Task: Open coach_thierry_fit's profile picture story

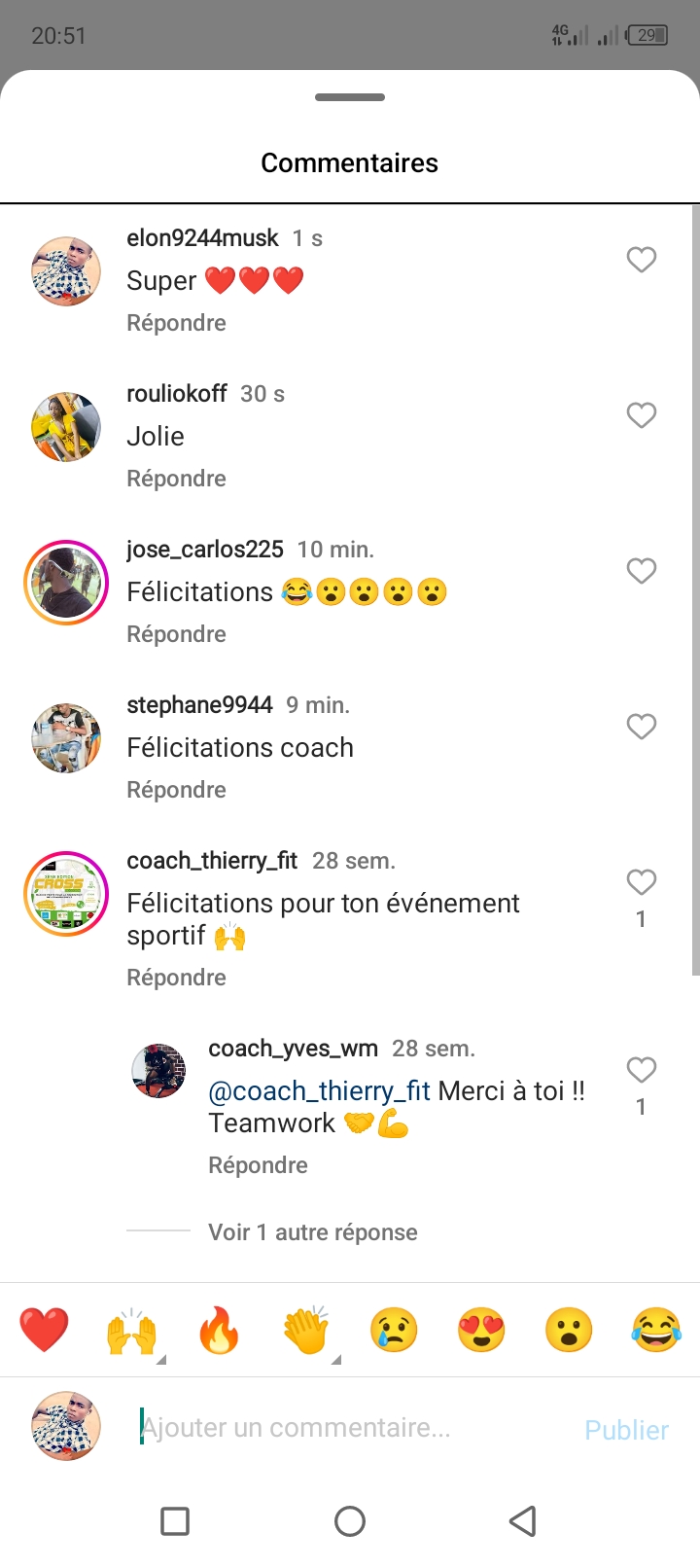Action: pos(66,894)
